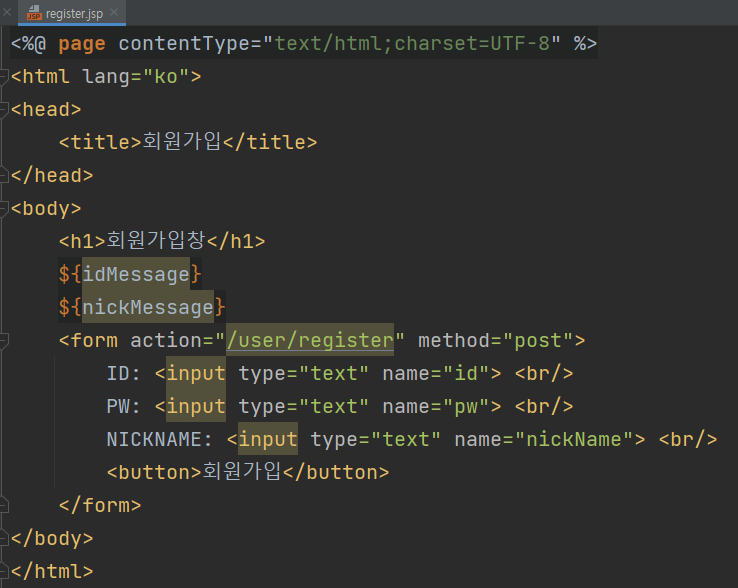Place cursor in the idMessage expression

coord(136,274)
